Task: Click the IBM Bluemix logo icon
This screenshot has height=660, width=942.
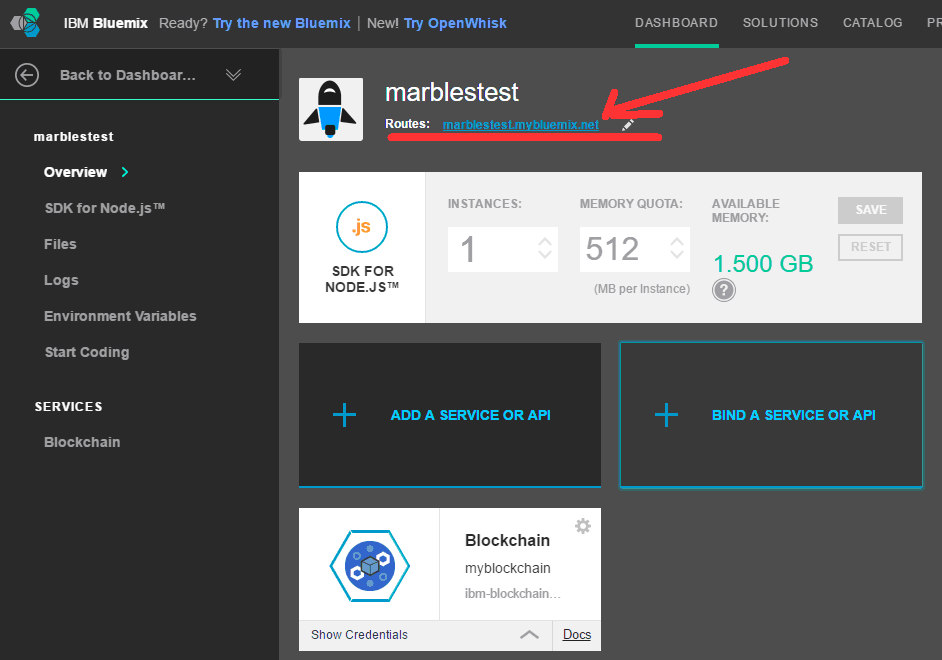Action: [x=26, y=23]
